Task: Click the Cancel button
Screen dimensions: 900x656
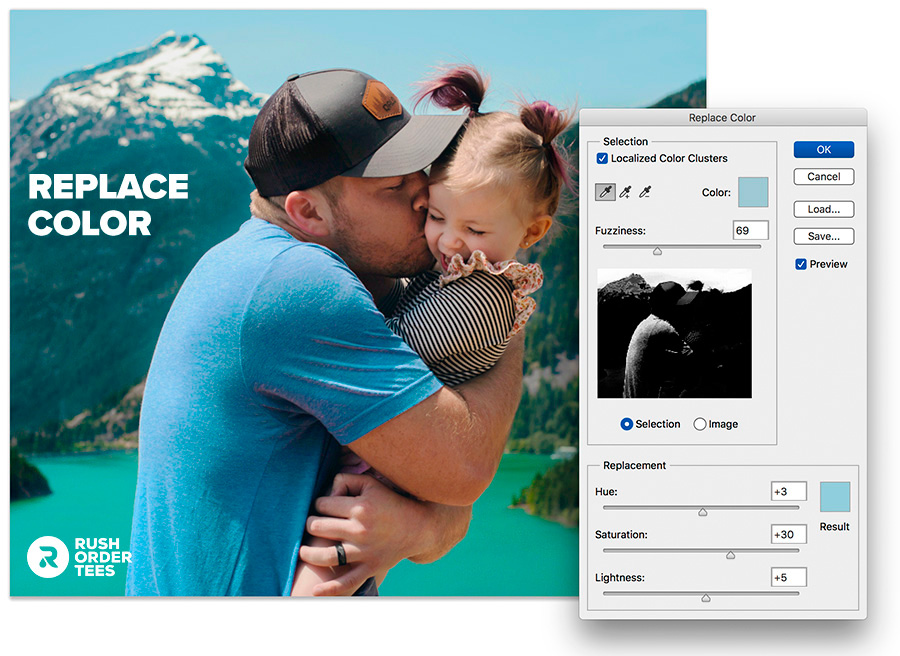Action: click(x=823, y=176)
